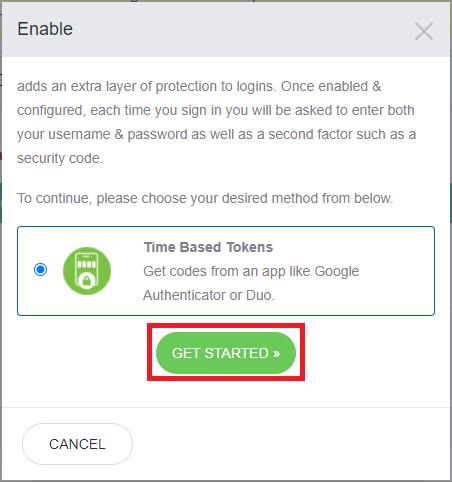
Task: Click the GET STARTED button
Action: pos(226,353)
